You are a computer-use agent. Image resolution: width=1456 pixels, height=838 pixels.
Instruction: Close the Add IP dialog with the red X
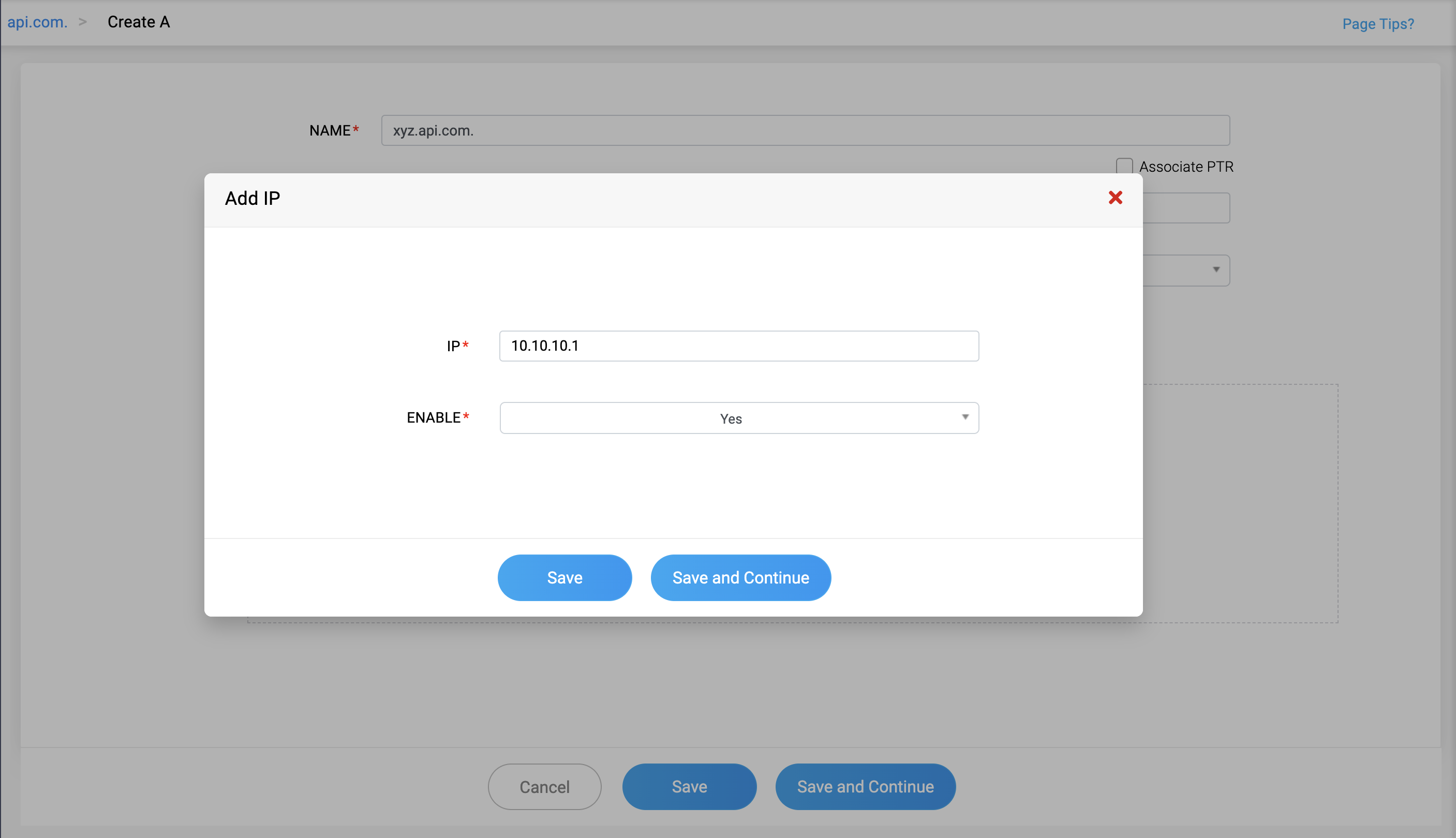1115,198
